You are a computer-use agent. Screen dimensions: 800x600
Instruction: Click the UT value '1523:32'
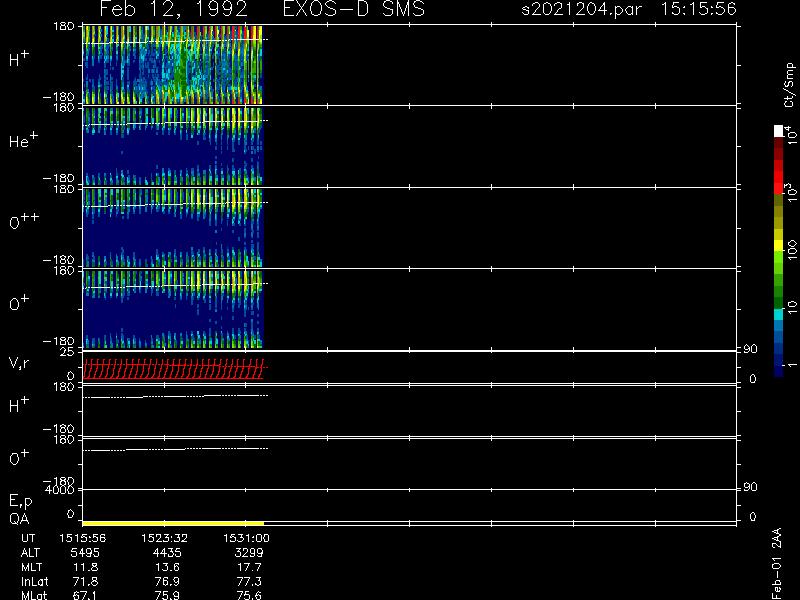(x=164, y=538)
